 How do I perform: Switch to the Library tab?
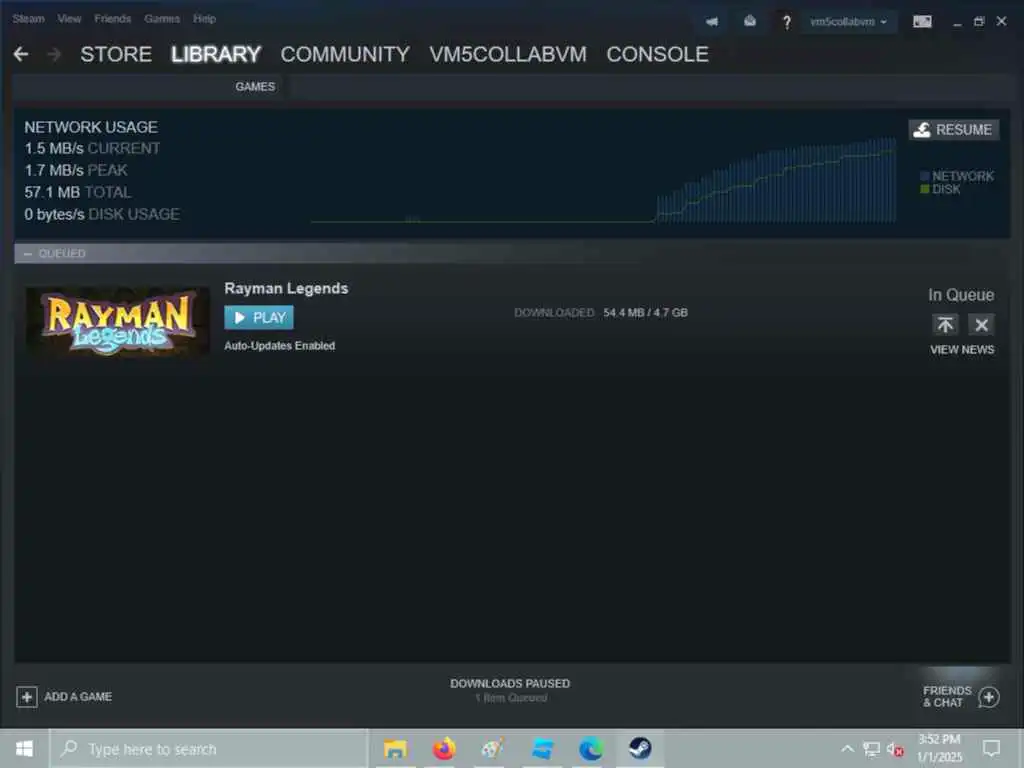tap(216, 54)
